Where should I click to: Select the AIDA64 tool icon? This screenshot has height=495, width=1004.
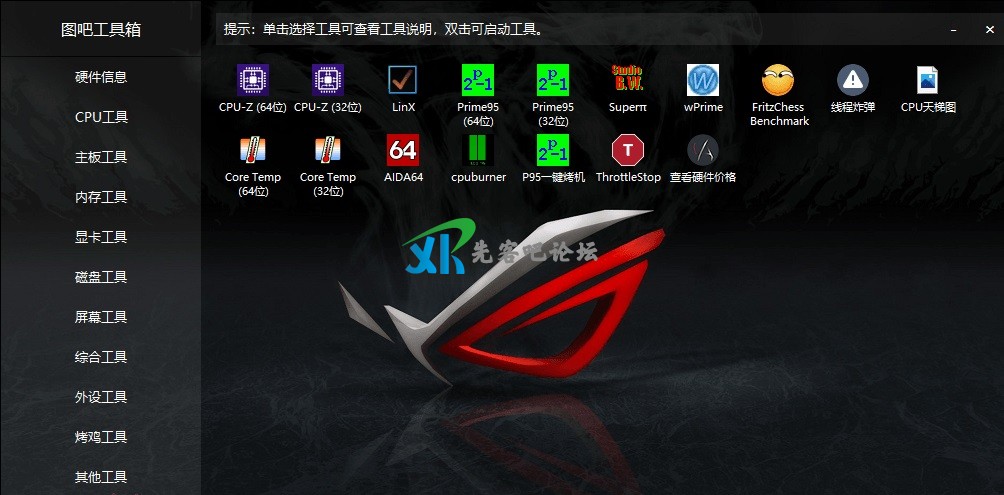tap(403, 150)
